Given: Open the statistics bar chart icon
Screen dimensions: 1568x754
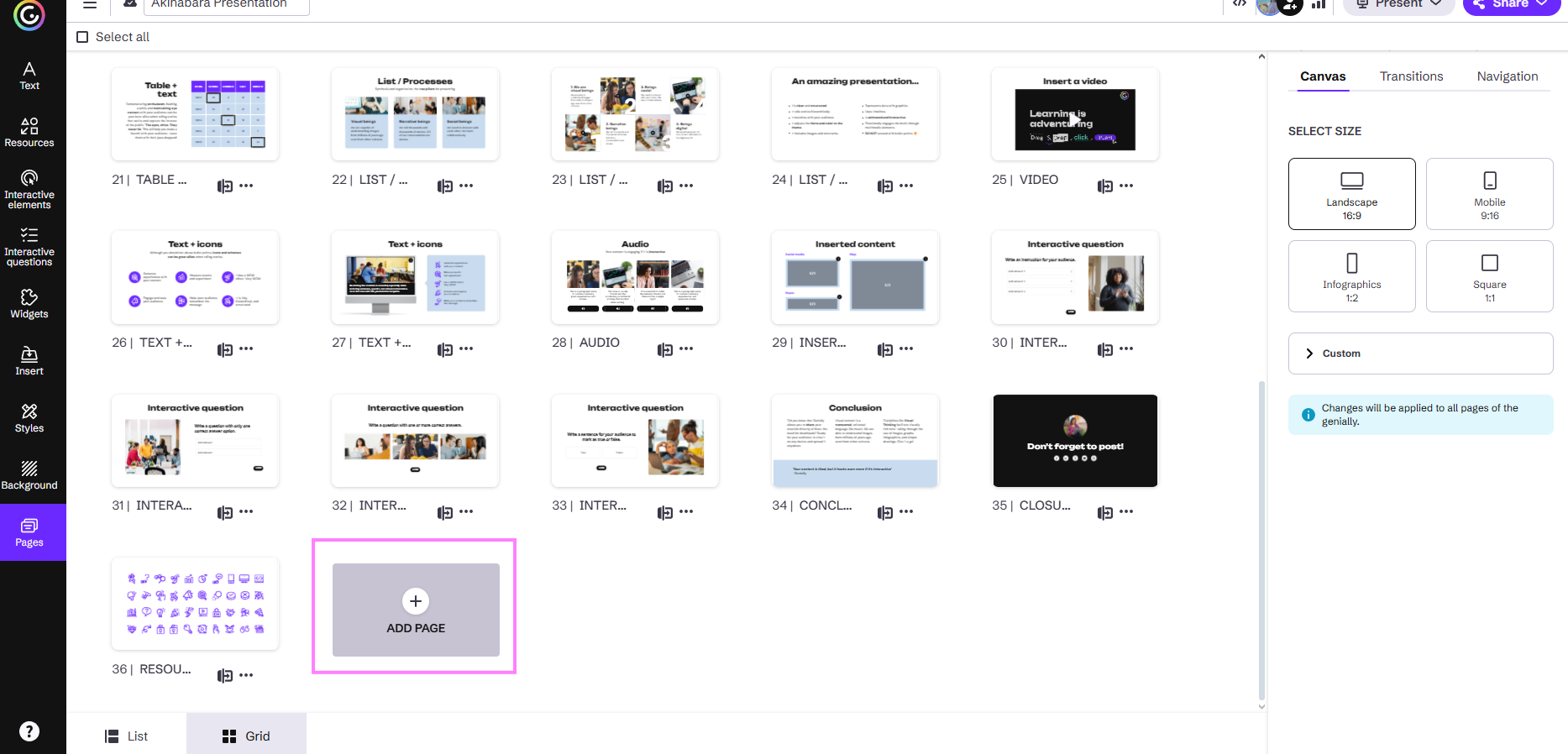Looking at the screenshot, I should click(1319, 4).
